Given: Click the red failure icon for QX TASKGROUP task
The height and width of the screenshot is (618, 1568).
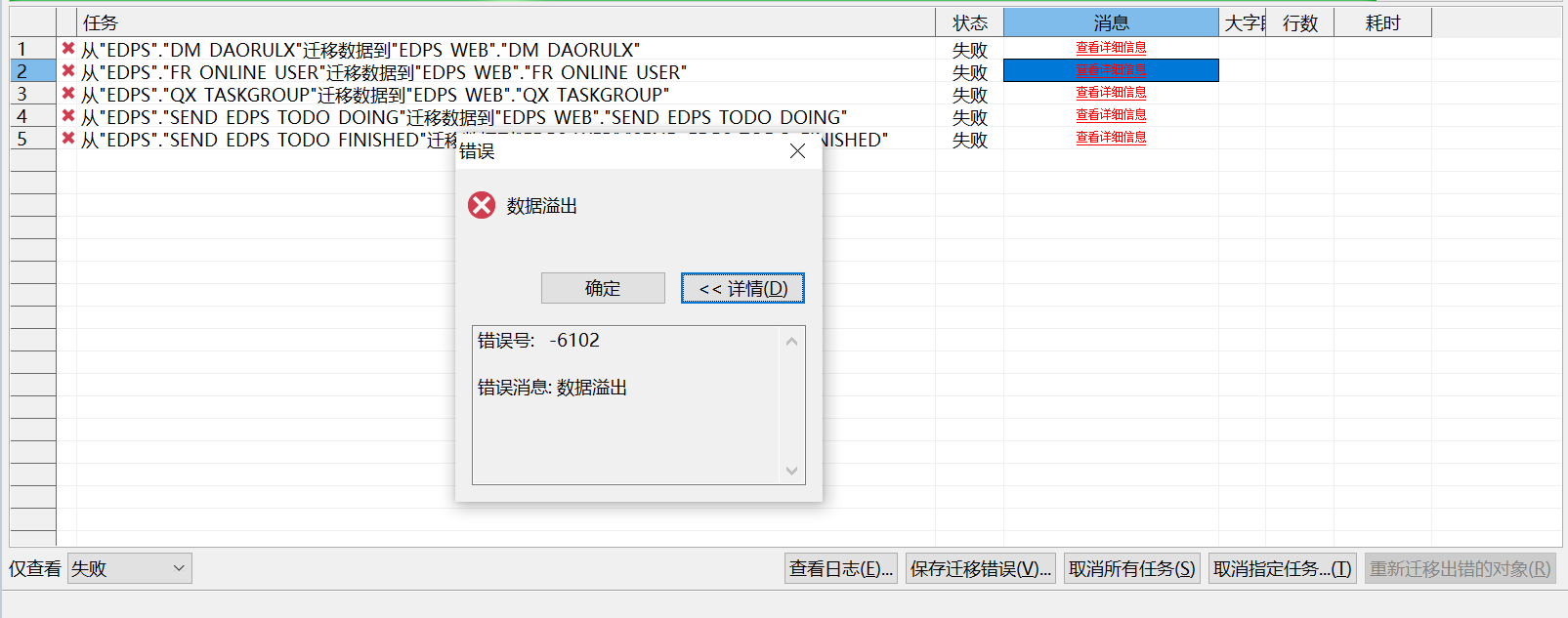Looking at the screenshot, I should (x=68, y=93).
